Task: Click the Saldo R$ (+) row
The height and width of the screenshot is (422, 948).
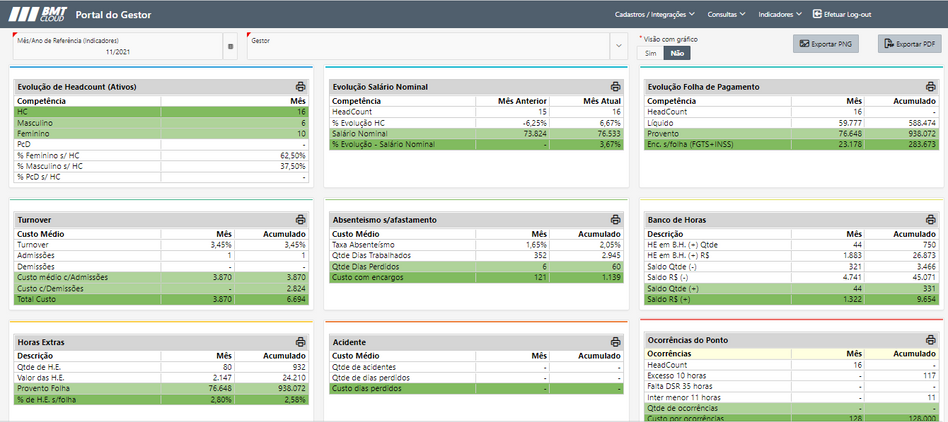Action: point(791,299)
